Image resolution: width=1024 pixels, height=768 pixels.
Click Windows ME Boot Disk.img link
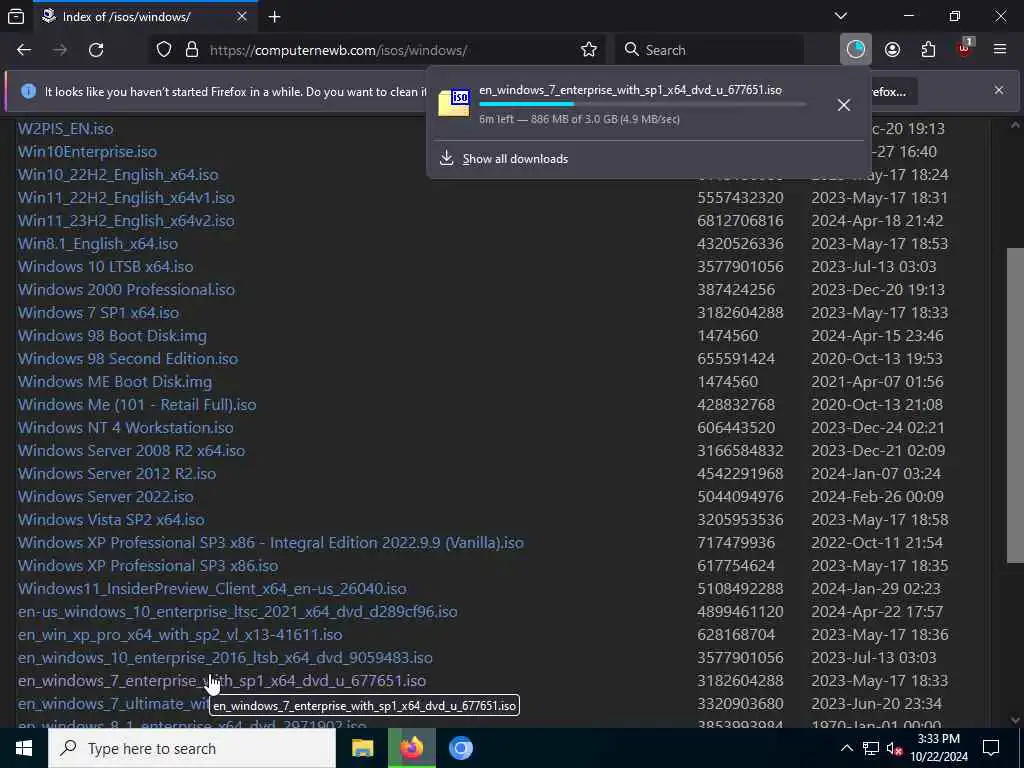[115, 381]
